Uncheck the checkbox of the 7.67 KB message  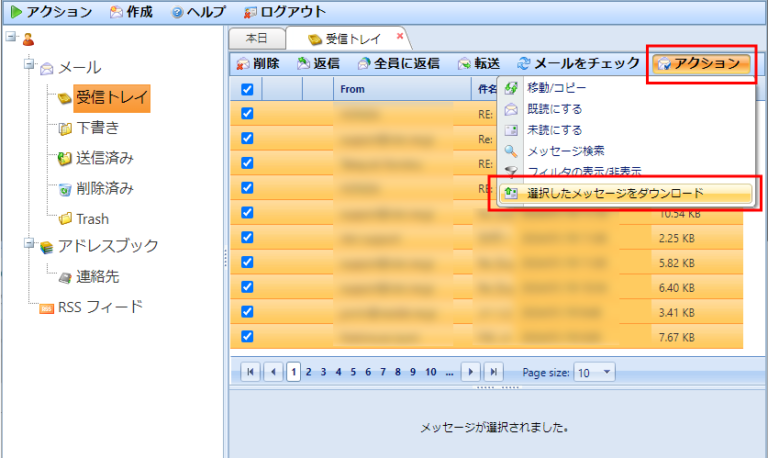point(247,336)
